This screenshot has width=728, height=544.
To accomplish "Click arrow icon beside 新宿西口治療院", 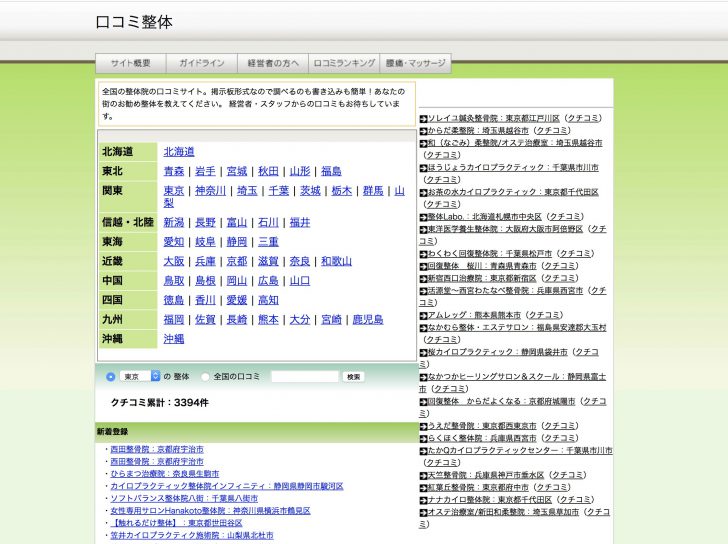I will [x=423, y=279].
